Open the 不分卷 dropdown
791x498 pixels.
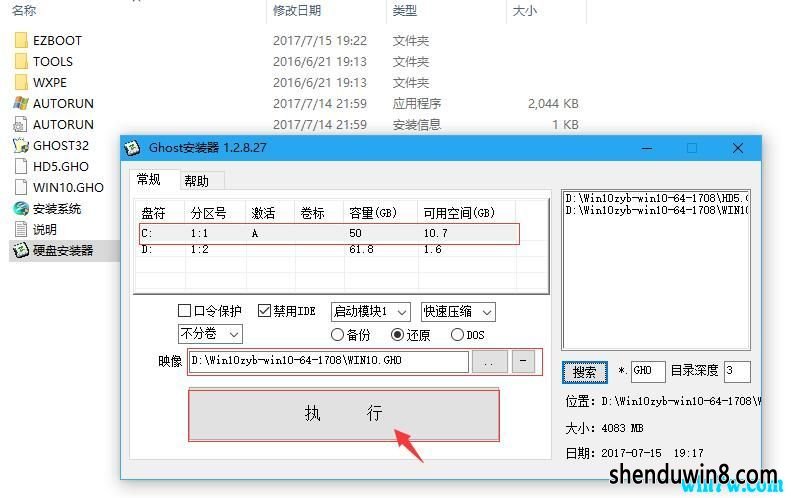click(210, 334)
